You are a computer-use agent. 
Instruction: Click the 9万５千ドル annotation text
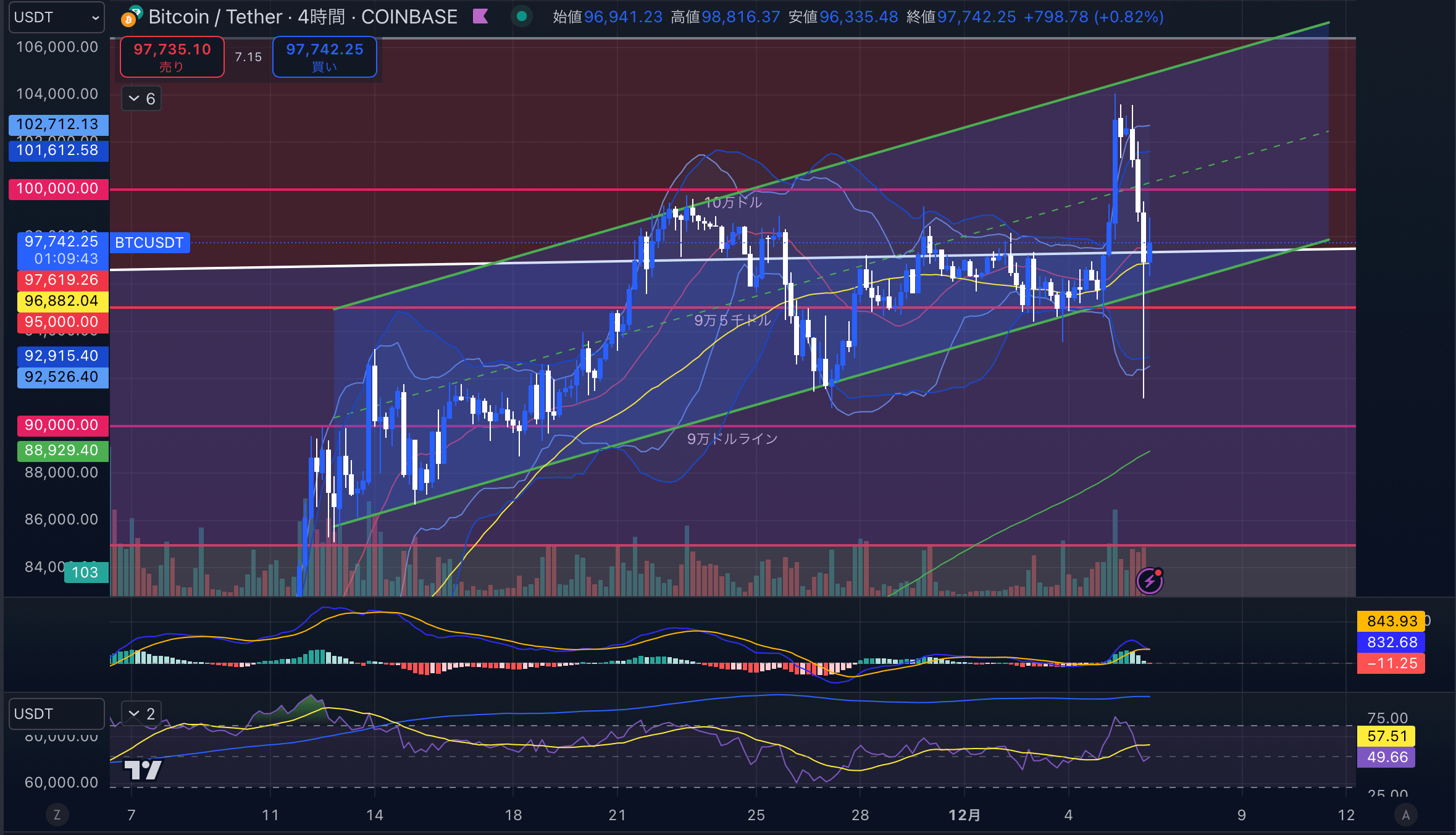(x=733, y=320)
